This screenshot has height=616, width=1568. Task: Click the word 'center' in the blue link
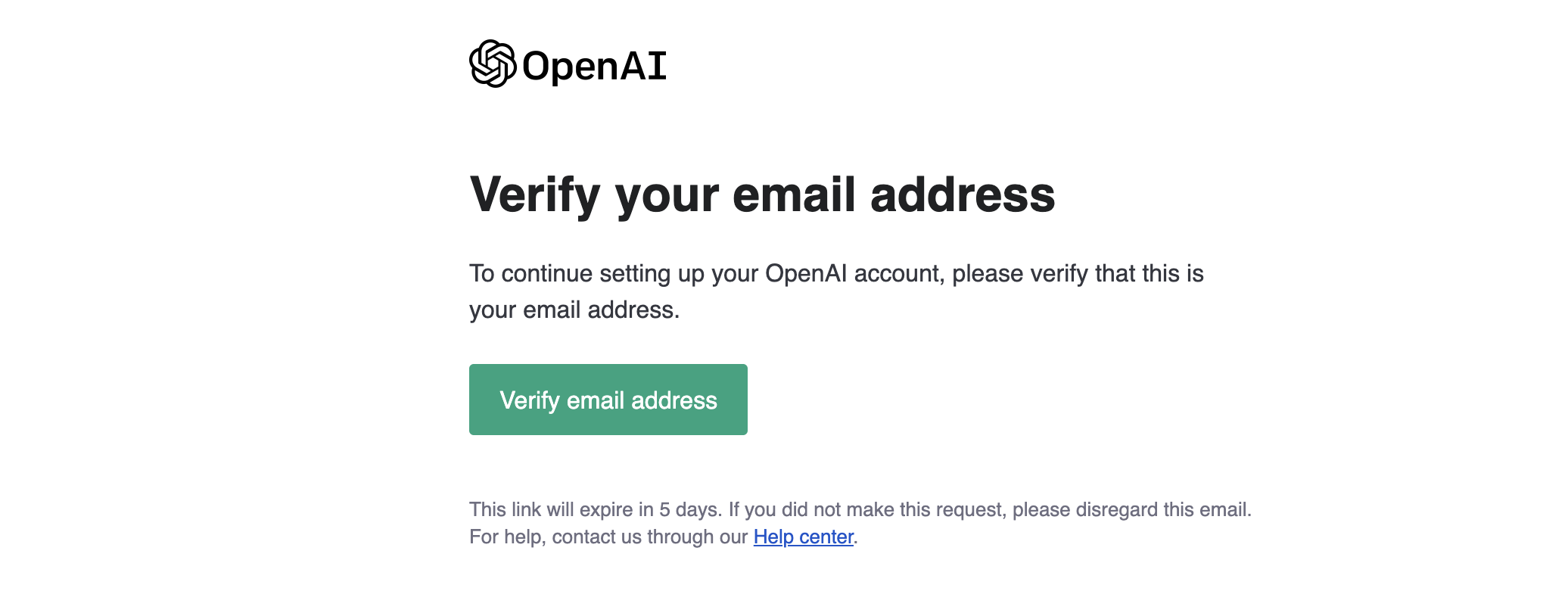(826, 537)
